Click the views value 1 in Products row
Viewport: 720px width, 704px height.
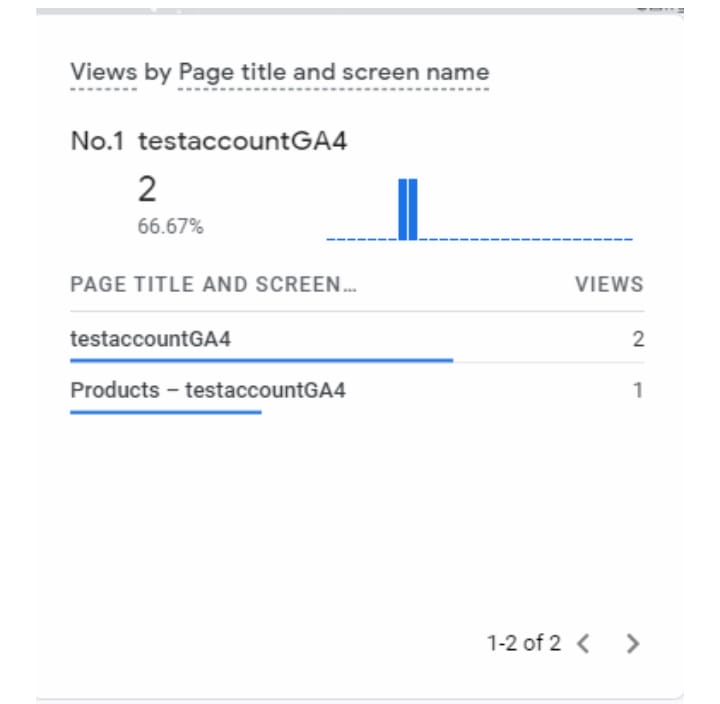click(638, 390)
